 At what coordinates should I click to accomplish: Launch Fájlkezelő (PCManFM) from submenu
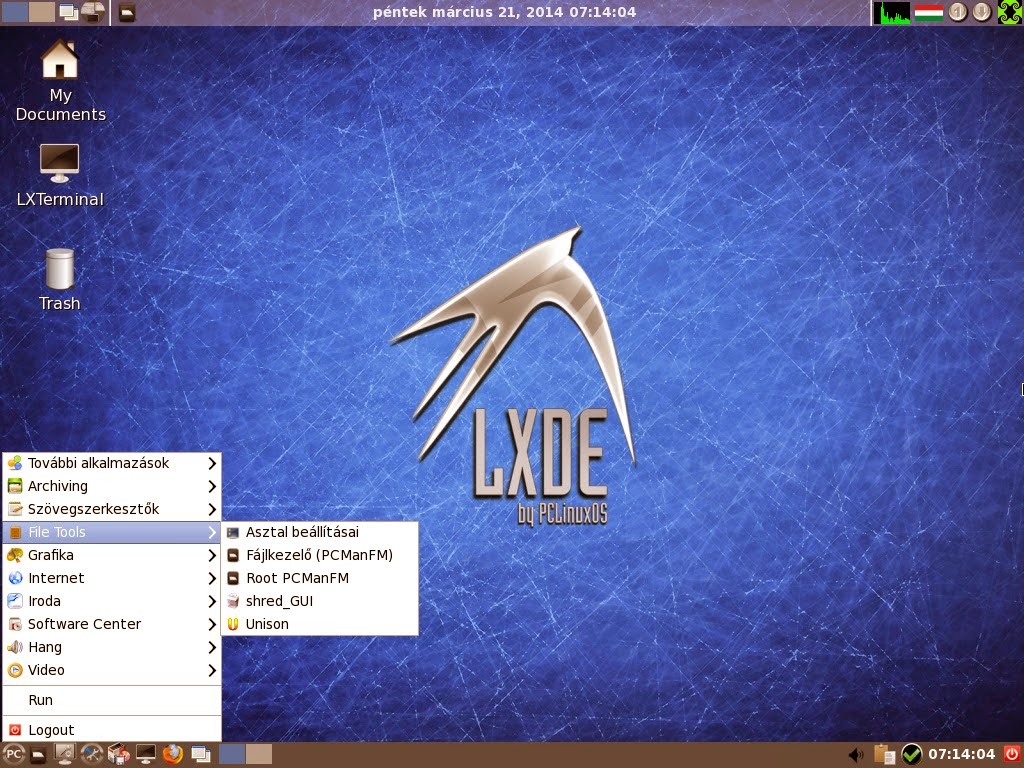click(x=320, y=555)
